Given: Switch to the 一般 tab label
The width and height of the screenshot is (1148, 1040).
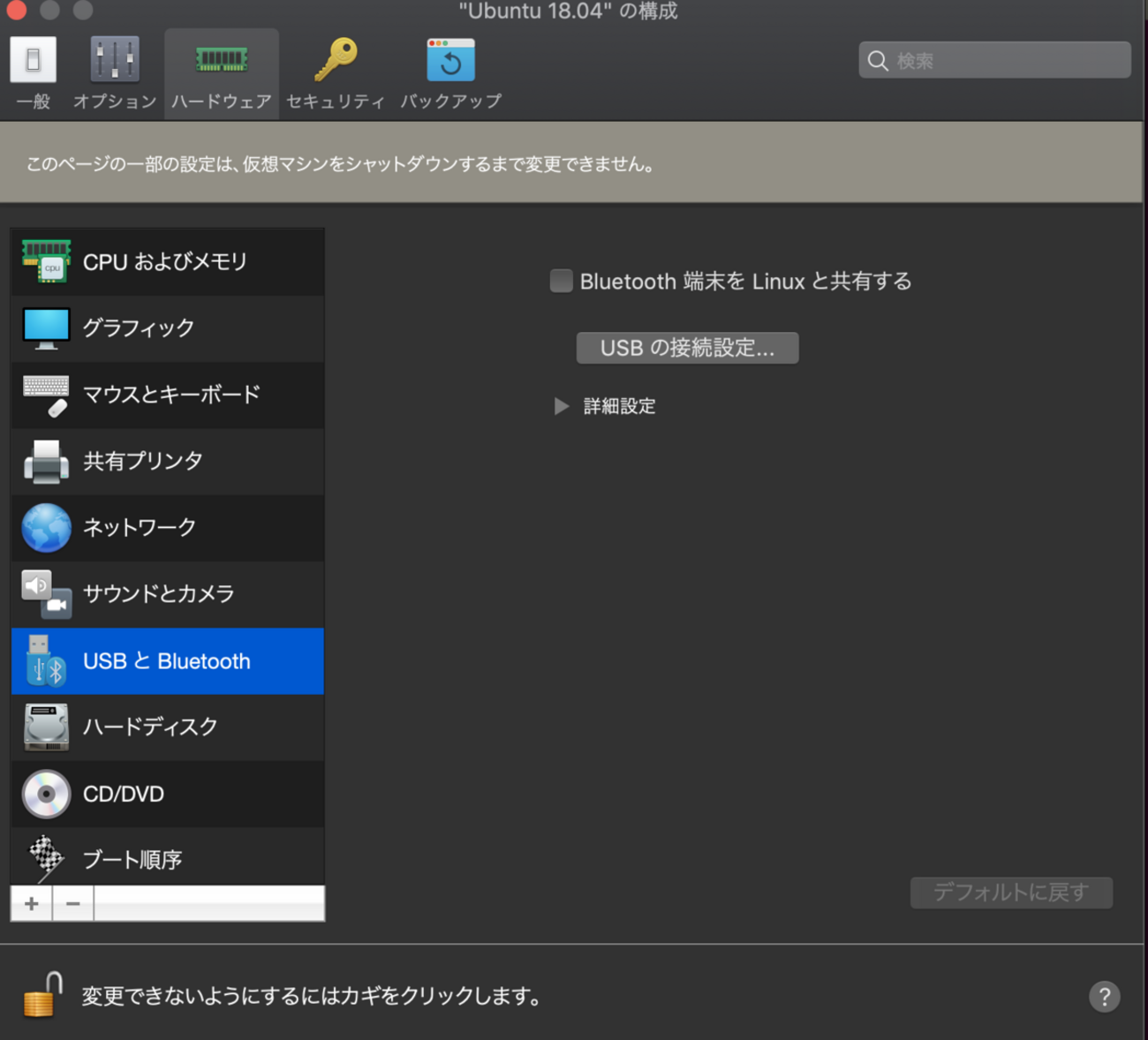Looking at the screenshot, I should (34, 102).
